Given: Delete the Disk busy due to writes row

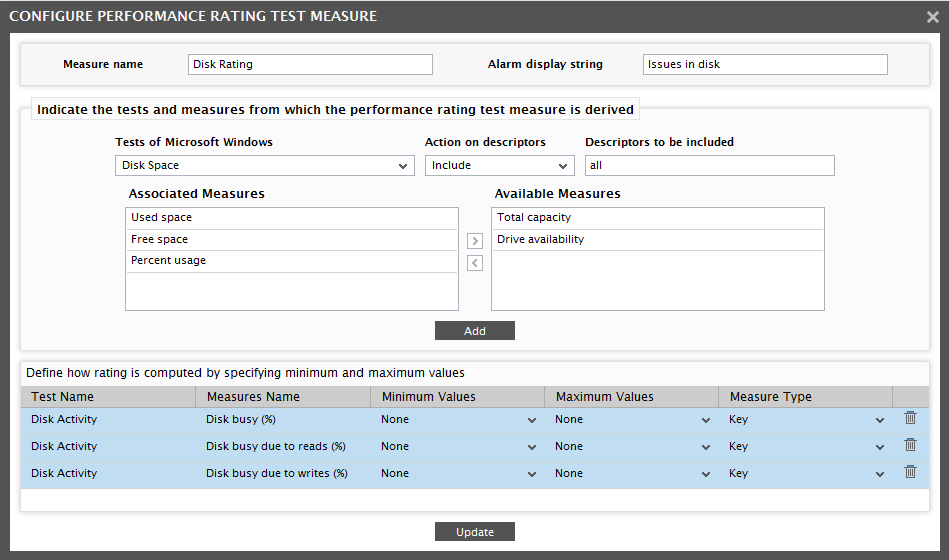Looking at the screenshot, I should 910,472.
